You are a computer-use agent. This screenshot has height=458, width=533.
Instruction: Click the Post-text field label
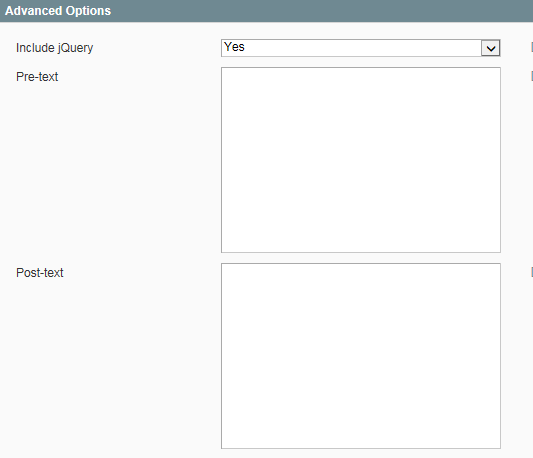[x=40, y=273]
